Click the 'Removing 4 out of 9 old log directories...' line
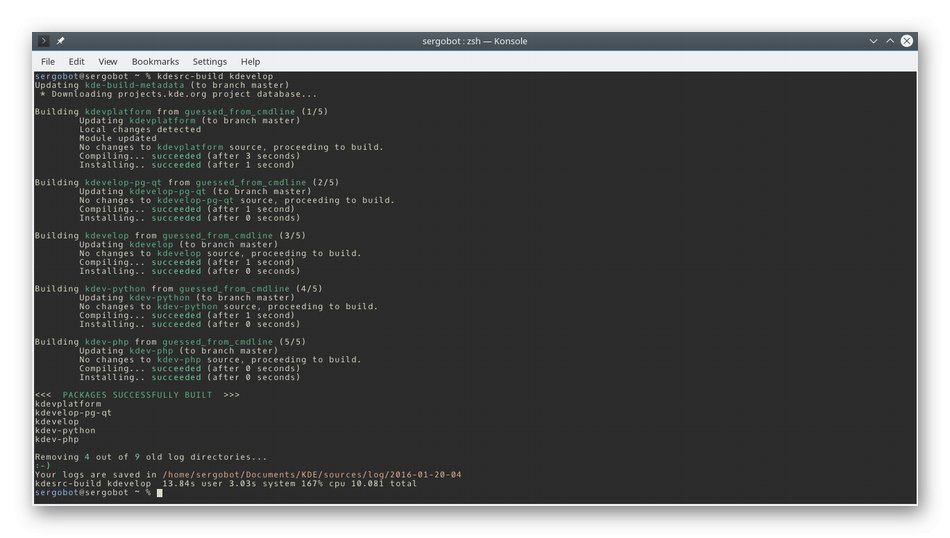The width and height of the screenshot is (950, 538). click(151, 457)
